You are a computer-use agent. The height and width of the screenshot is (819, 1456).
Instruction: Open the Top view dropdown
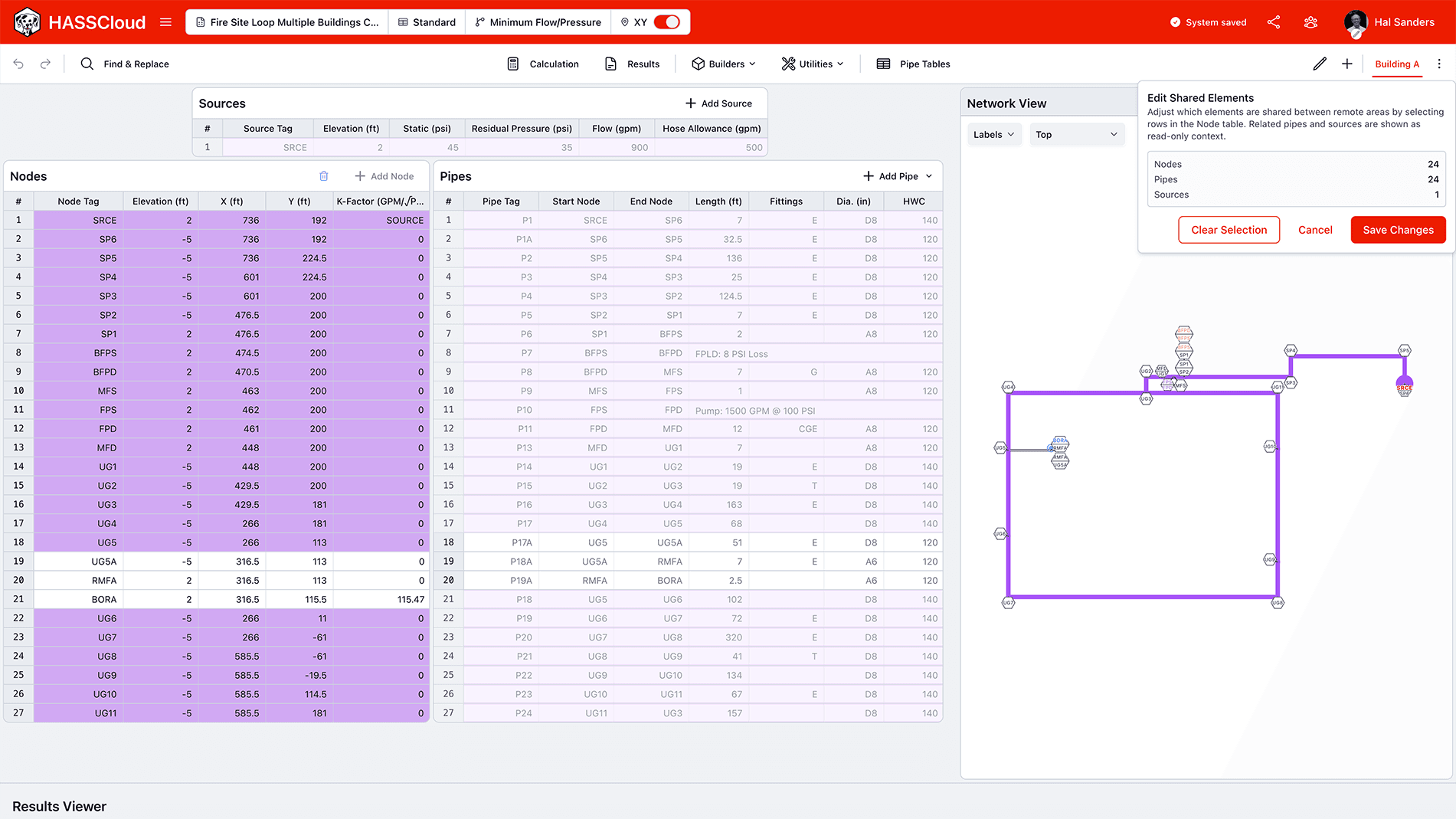coord(1077,135)
